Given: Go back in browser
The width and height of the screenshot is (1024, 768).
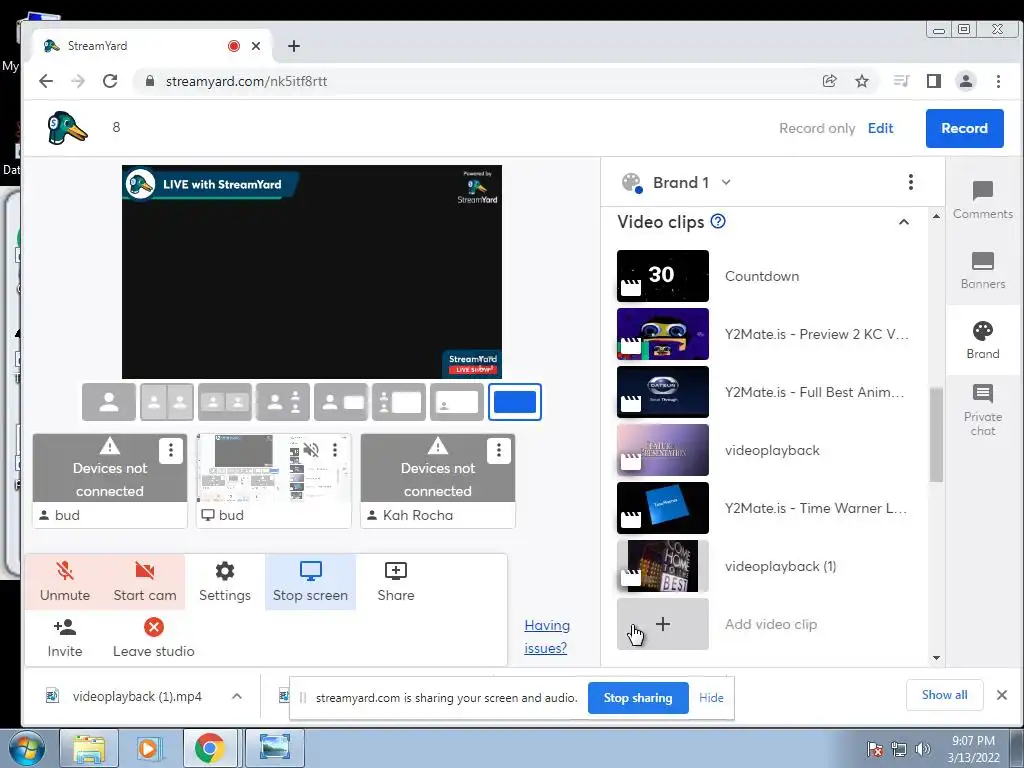Looking at the screenshot, I should (46, 81).
